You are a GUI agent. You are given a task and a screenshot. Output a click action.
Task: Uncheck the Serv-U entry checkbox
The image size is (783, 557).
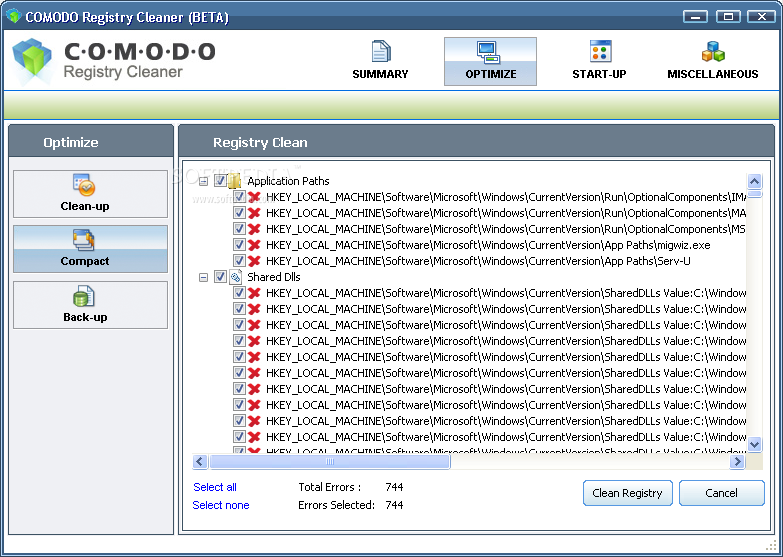(x=239, y=261)
